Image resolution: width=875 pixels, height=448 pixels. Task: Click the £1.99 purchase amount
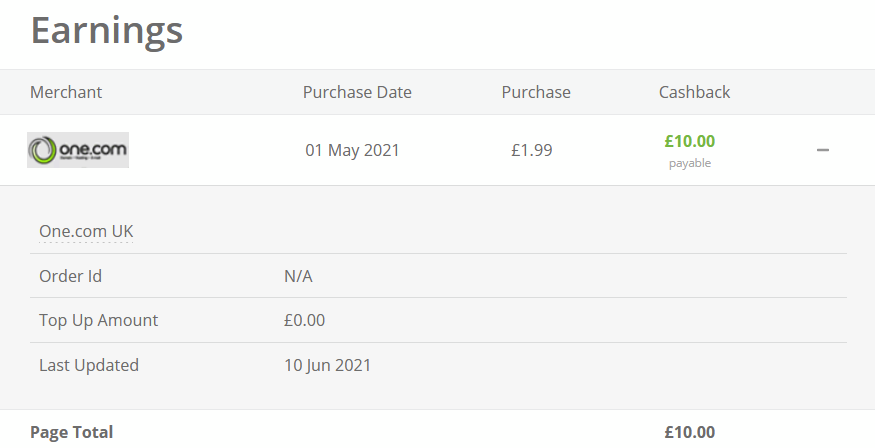[x=531, y=151]
